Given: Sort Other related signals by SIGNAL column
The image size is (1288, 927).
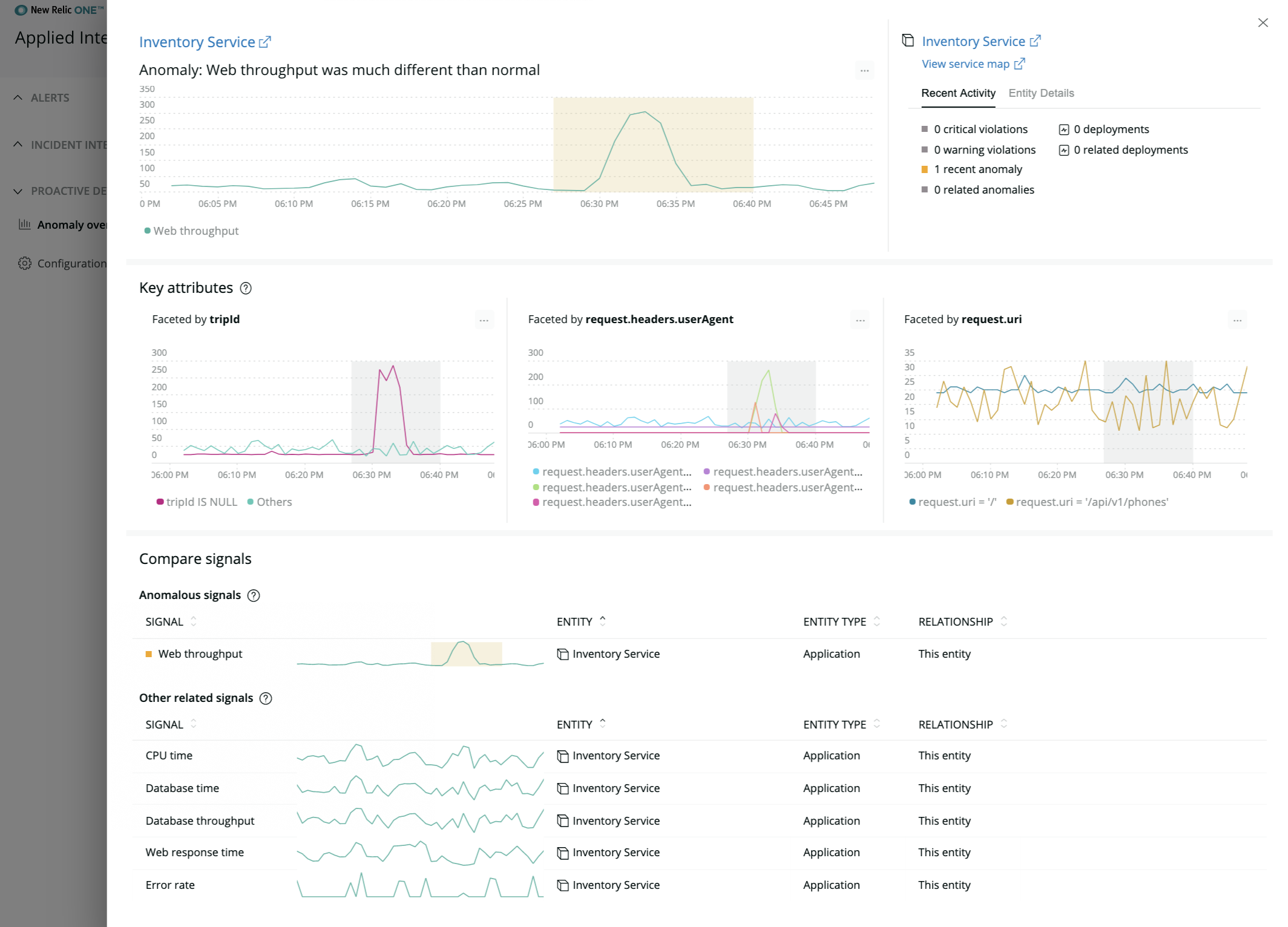Looking at the screenshot, I should coord(171,724).
